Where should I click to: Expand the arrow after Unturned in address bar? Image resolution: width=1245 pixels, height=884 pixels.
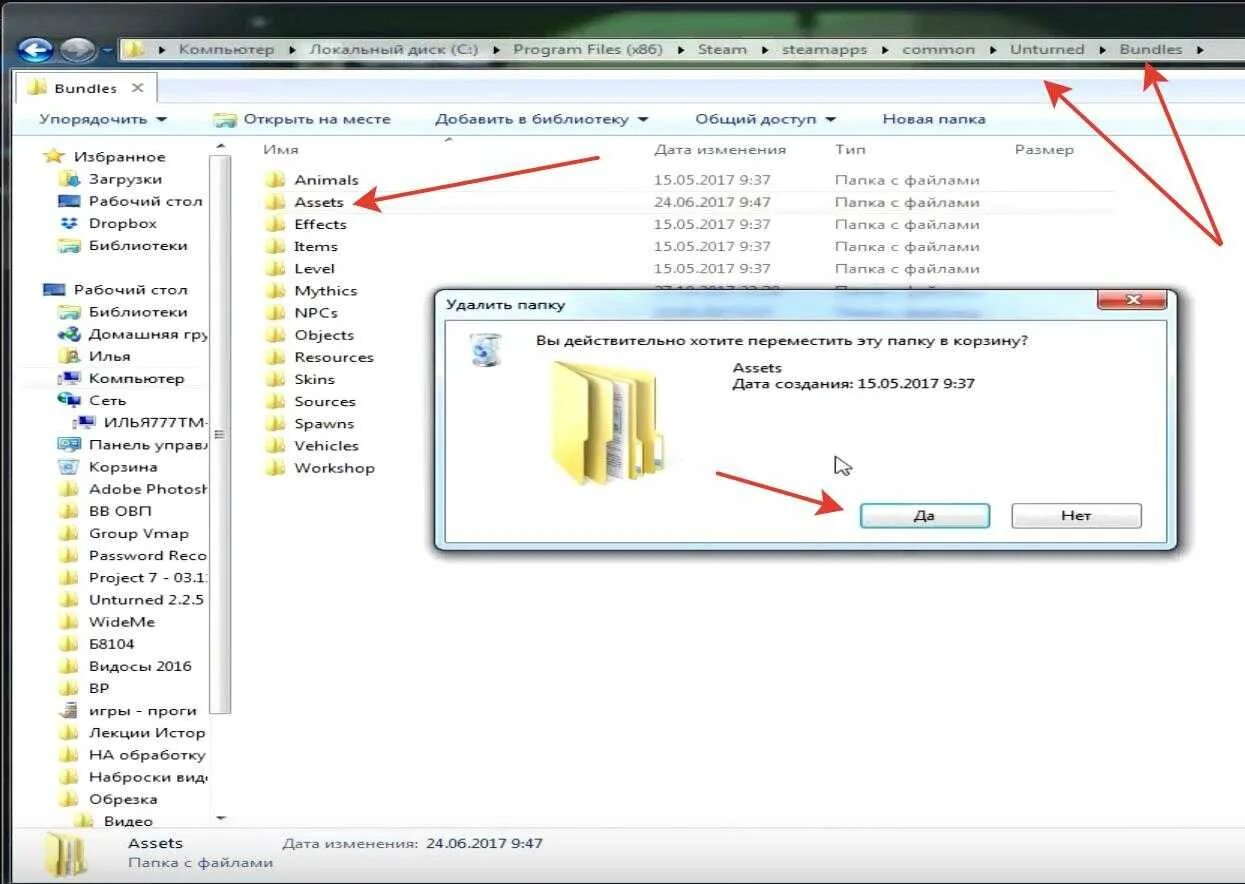(x=1103, y=49)
